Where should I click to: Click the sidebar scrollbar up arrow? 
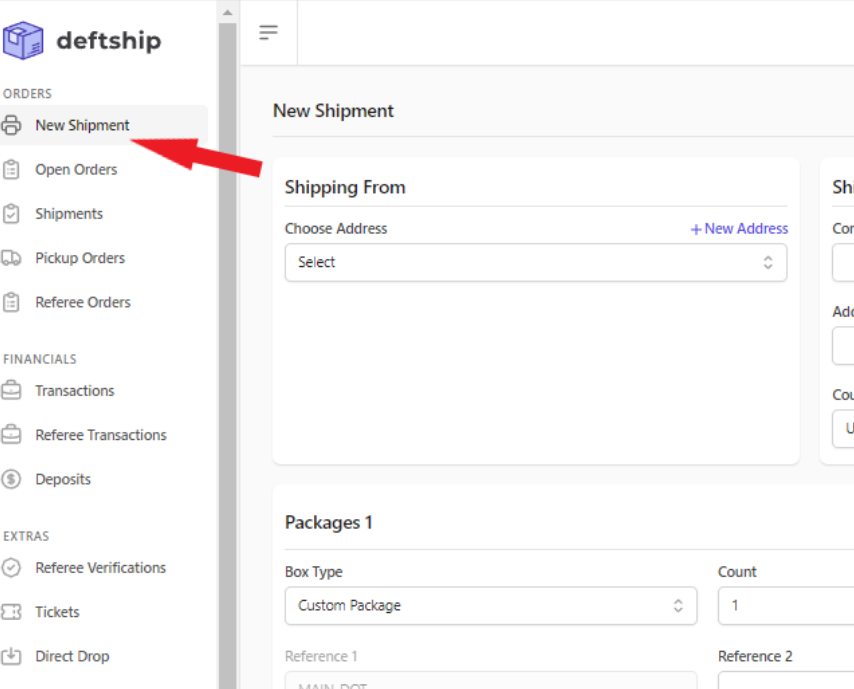click(x=228, y=12)
